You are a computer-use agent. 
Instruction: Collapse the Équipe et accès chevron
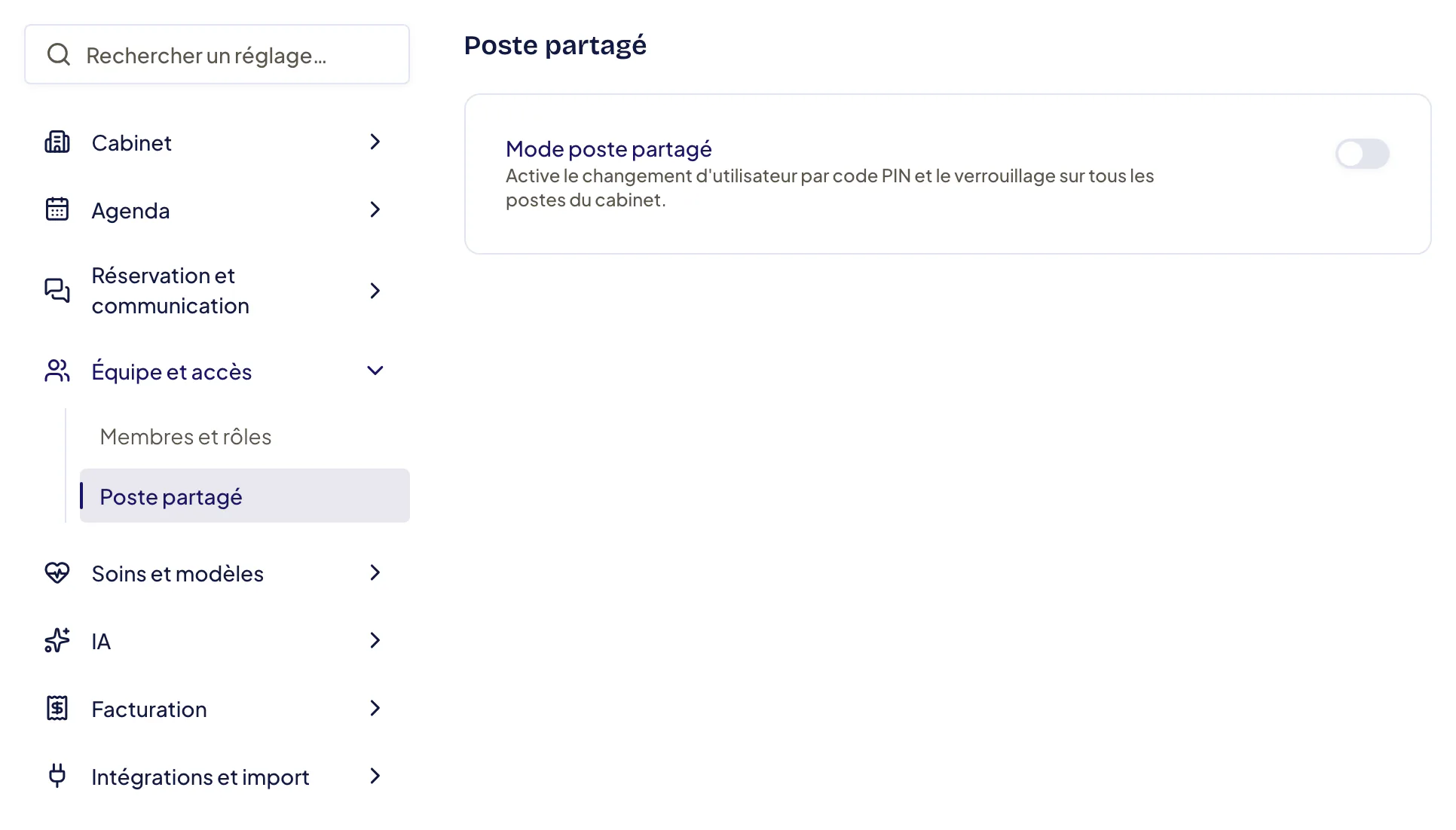(x=375, y=371)
